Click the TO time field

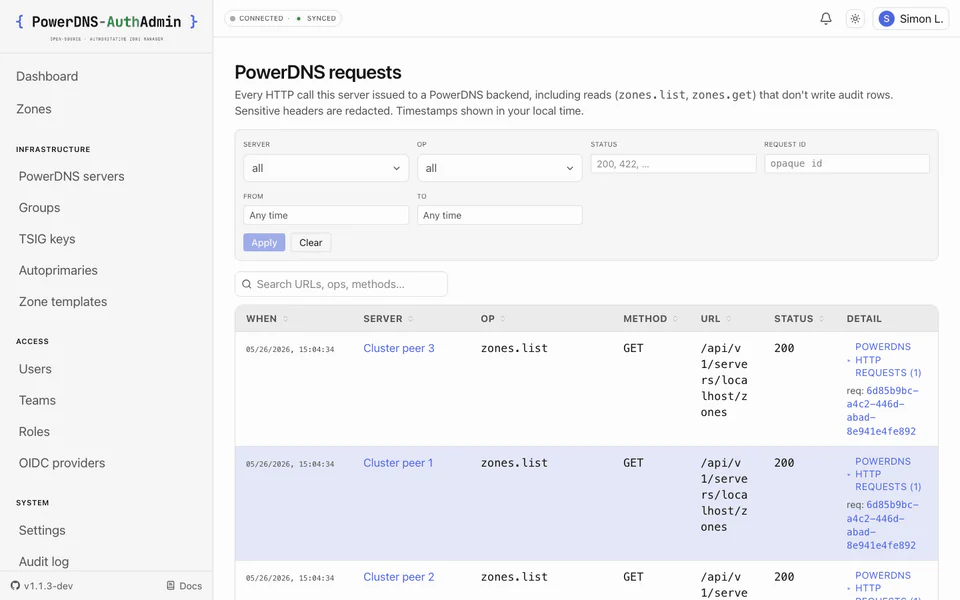click(x=500, y=215)
